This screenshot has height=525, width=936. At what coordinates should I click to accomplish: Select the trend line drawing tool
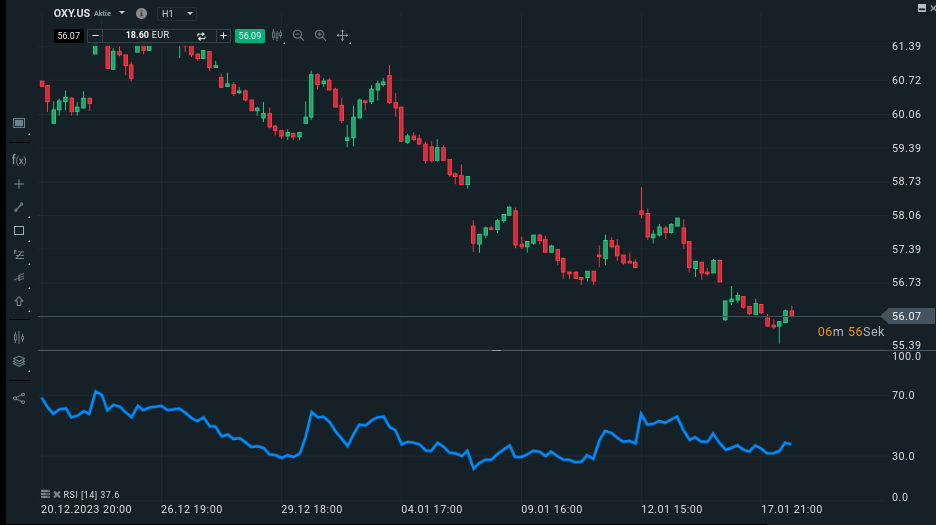point(19,207)
